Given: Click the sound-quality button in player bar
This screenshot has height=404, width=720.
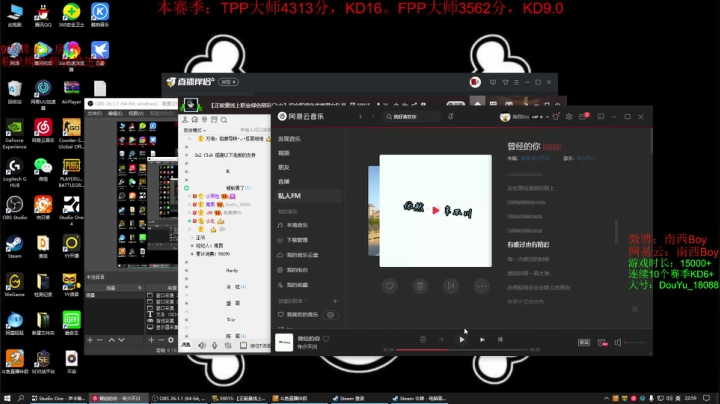Looking at the screenshot, I should click(584, 342).
